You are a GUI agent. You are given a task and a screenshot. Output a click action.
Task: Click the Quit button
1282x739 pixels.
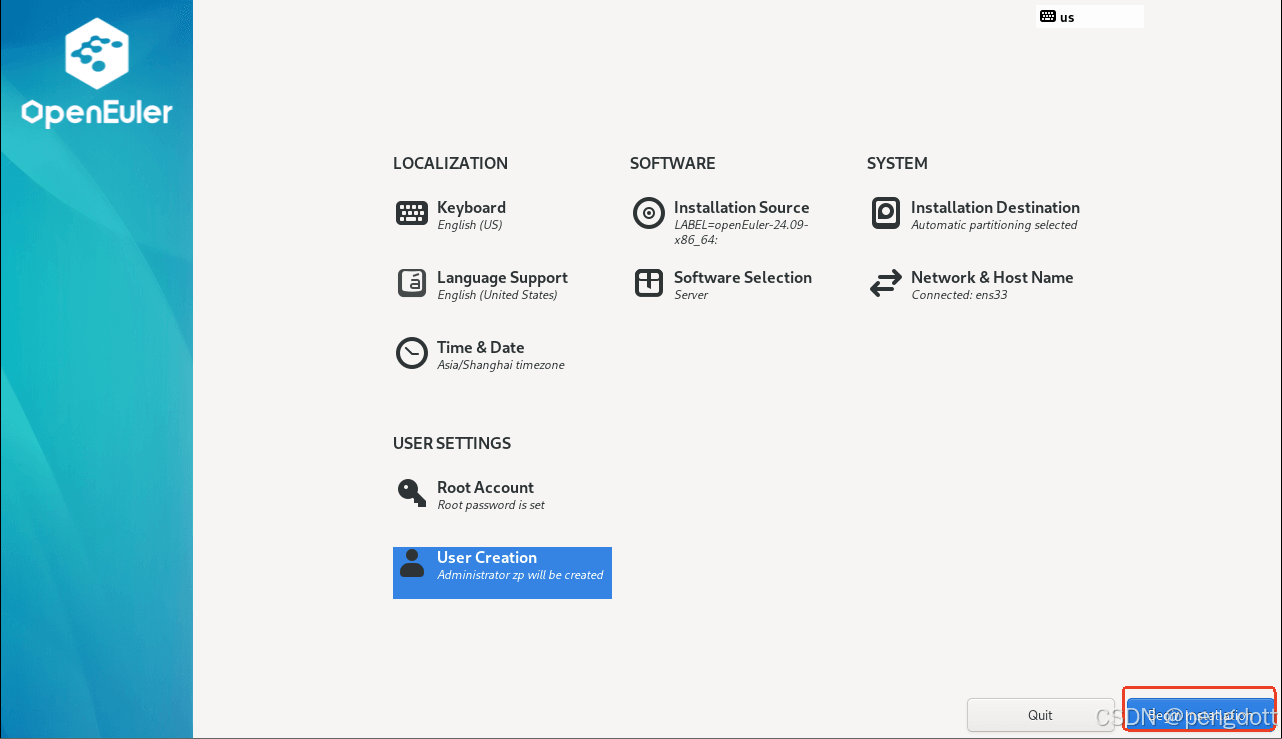[1040, 715]
